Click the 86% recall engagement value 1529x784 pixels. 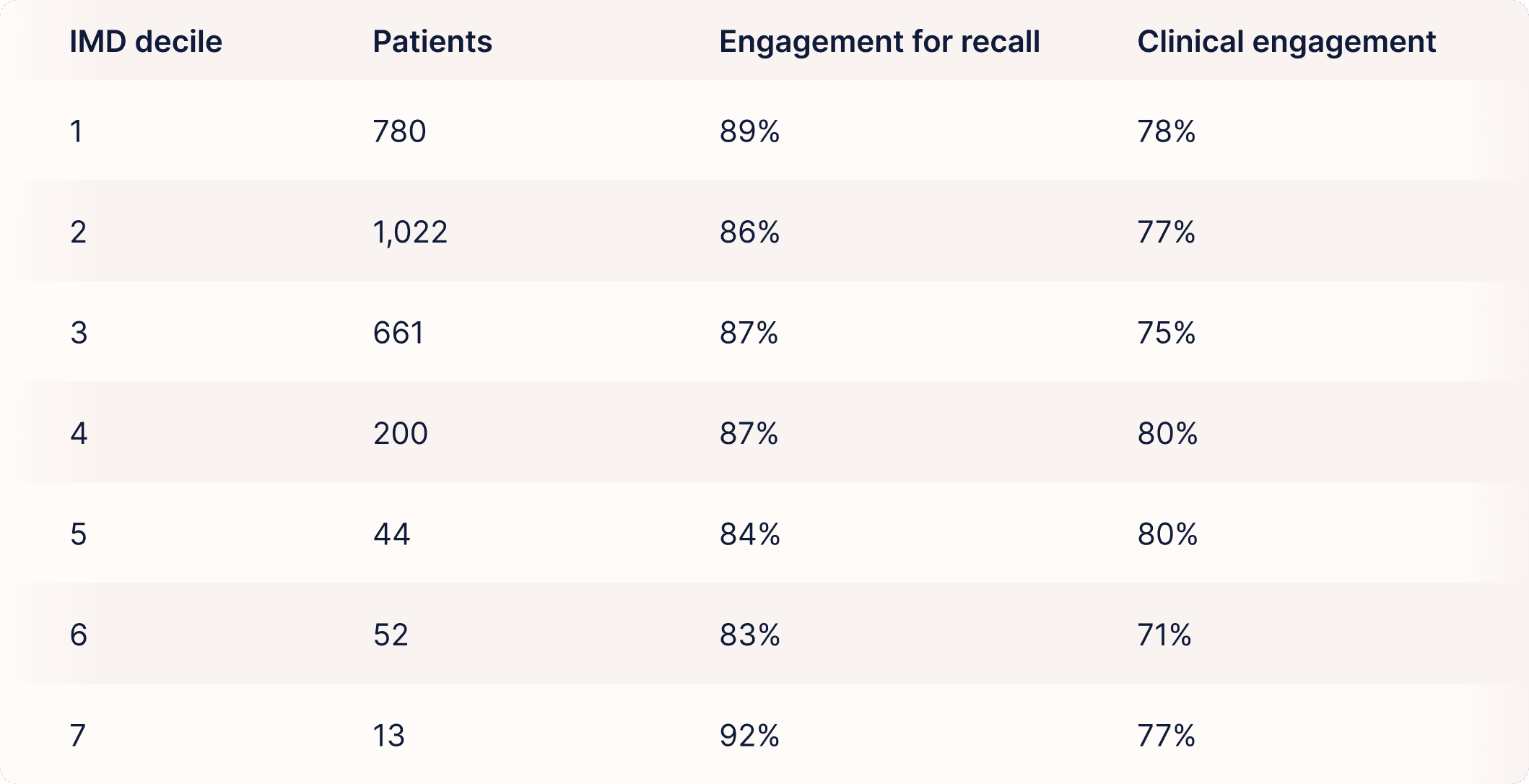(749, 232)
